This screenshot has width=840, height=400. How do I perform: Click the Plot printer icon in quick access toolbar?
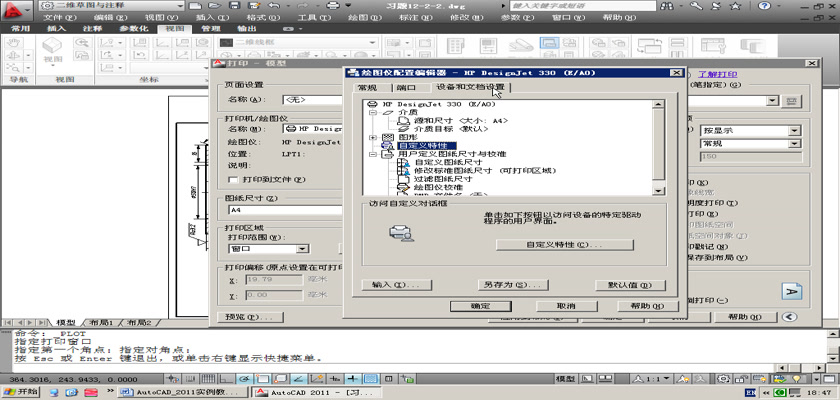333,6
